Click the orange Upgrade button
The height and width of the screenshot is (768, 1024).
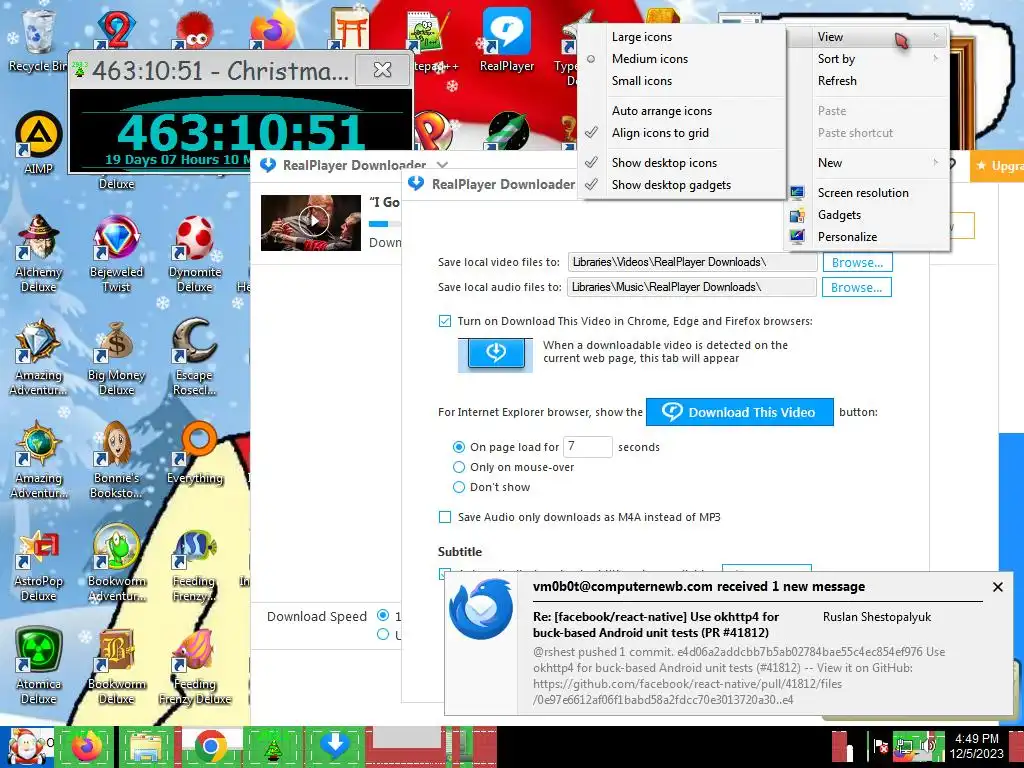click(x=997, y=166)
